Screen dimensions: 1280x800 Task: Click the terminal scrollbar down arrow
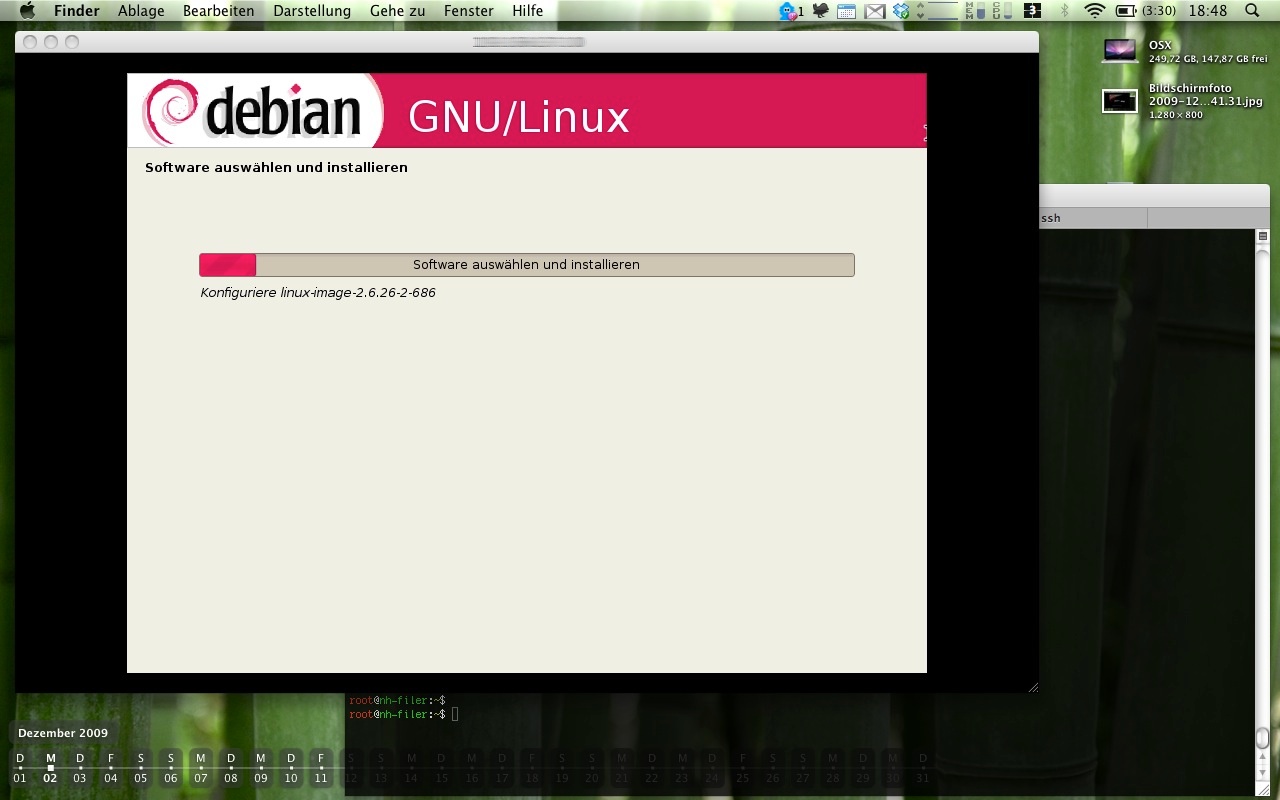[1262, 772]
